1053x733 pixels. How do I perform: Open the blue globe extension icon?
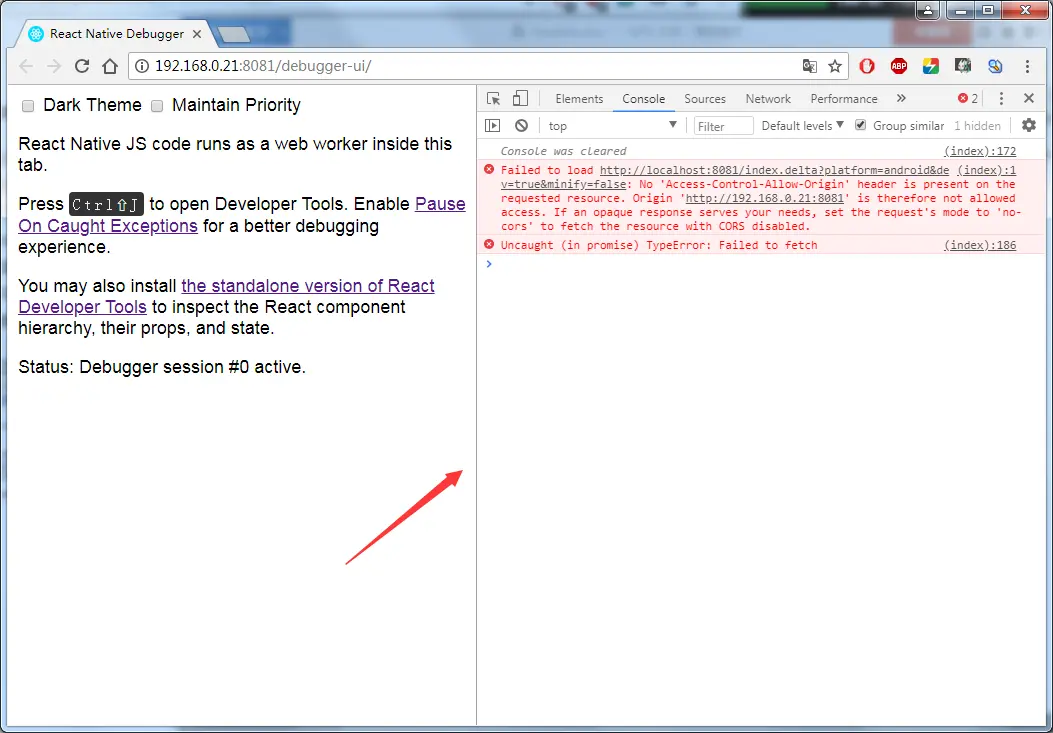point(995,66)
